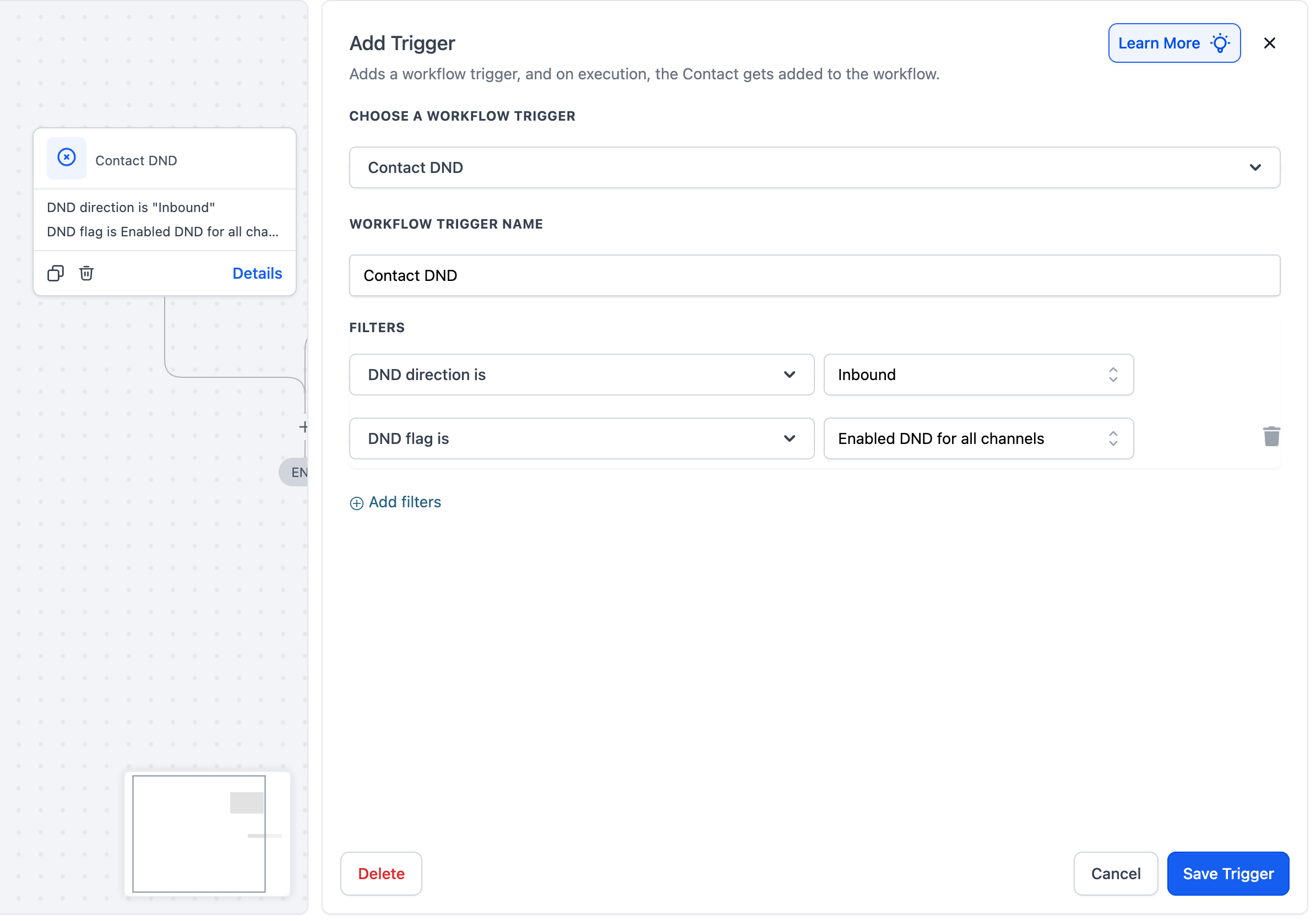Click the plus icon on the workflow canvas

click(303, 427)
